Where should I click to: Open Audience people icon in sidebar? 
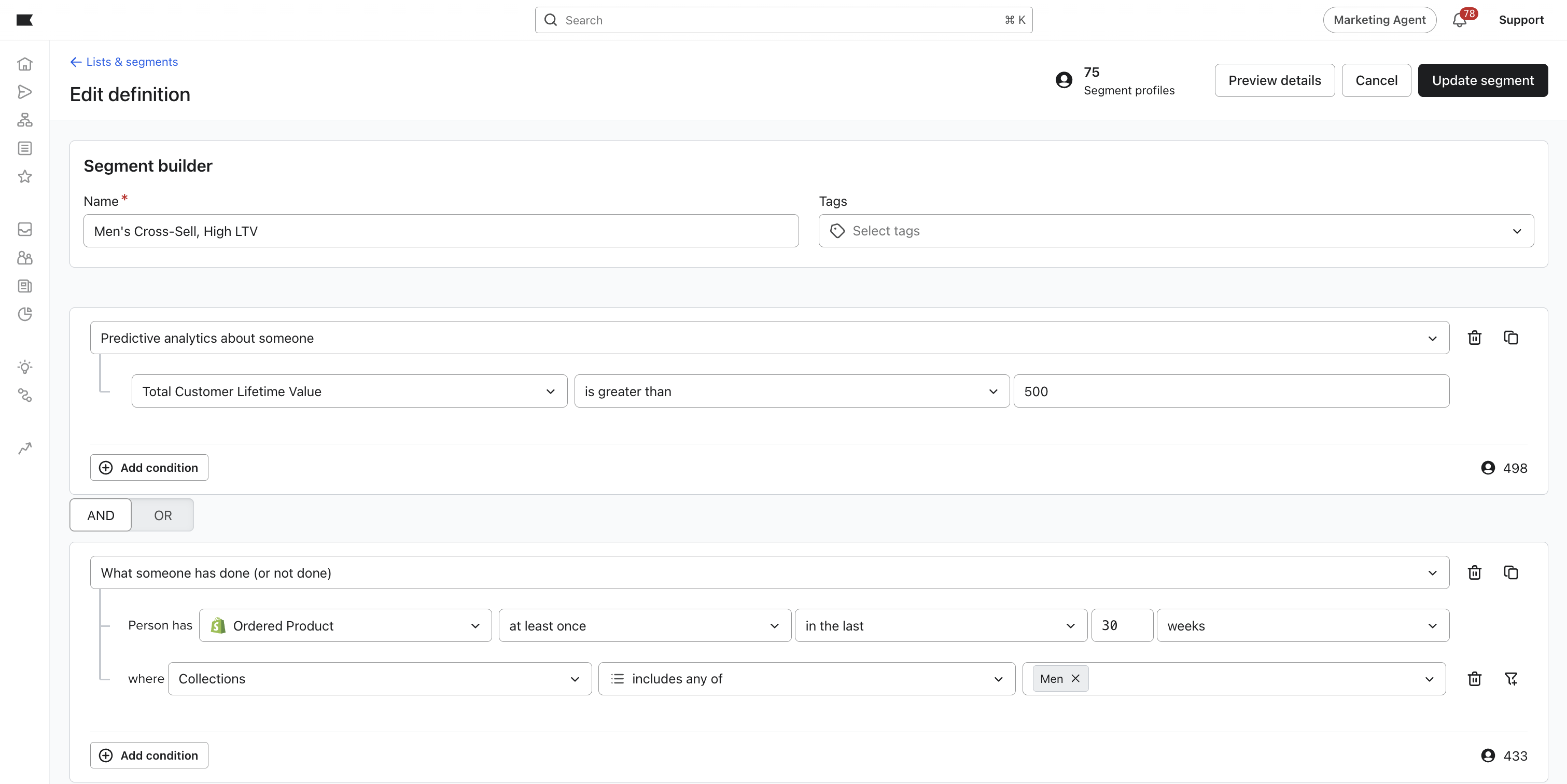coord(24,258)
